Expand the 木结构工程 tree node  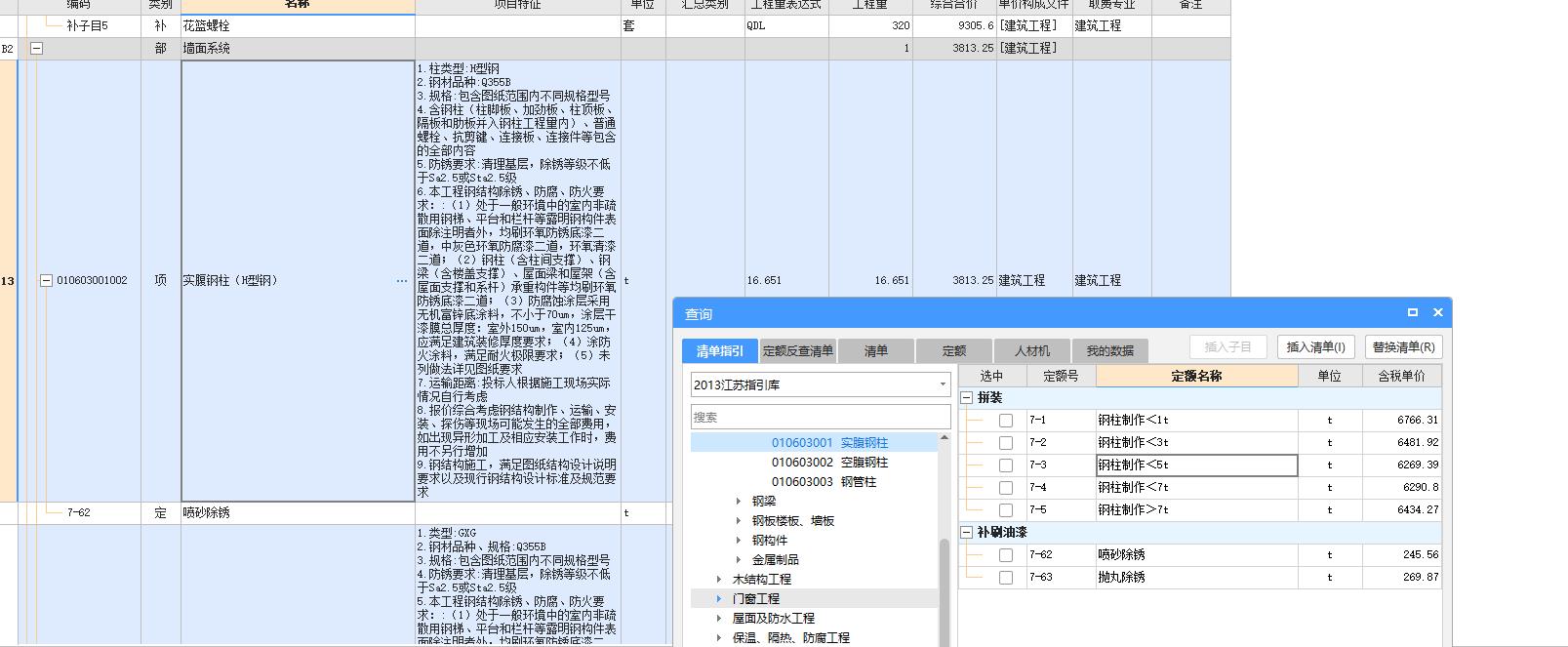click(x=719, y=580)
